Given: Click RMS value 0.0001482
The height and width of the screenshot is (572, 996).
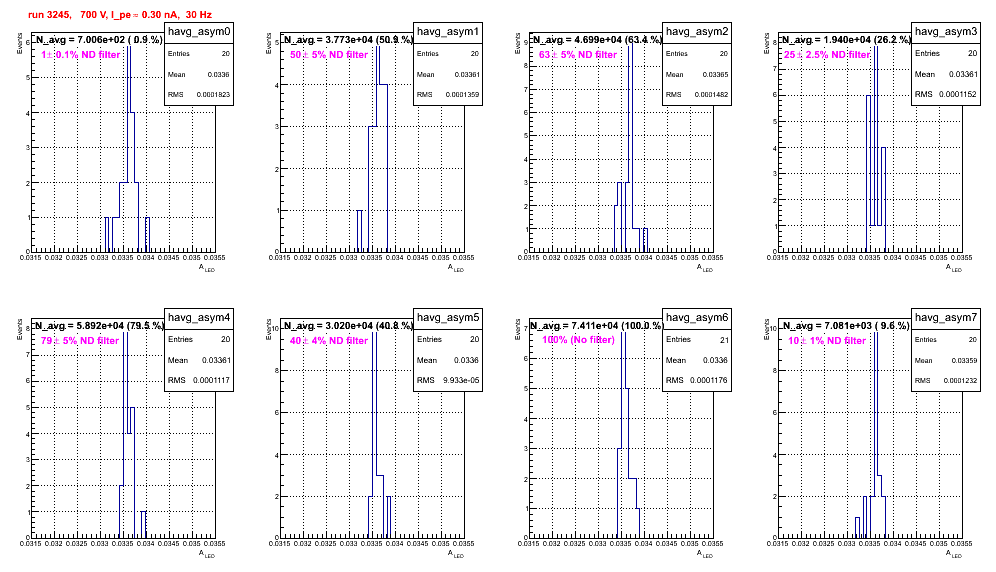Looking at the screenshot, I should pos(713,94).
